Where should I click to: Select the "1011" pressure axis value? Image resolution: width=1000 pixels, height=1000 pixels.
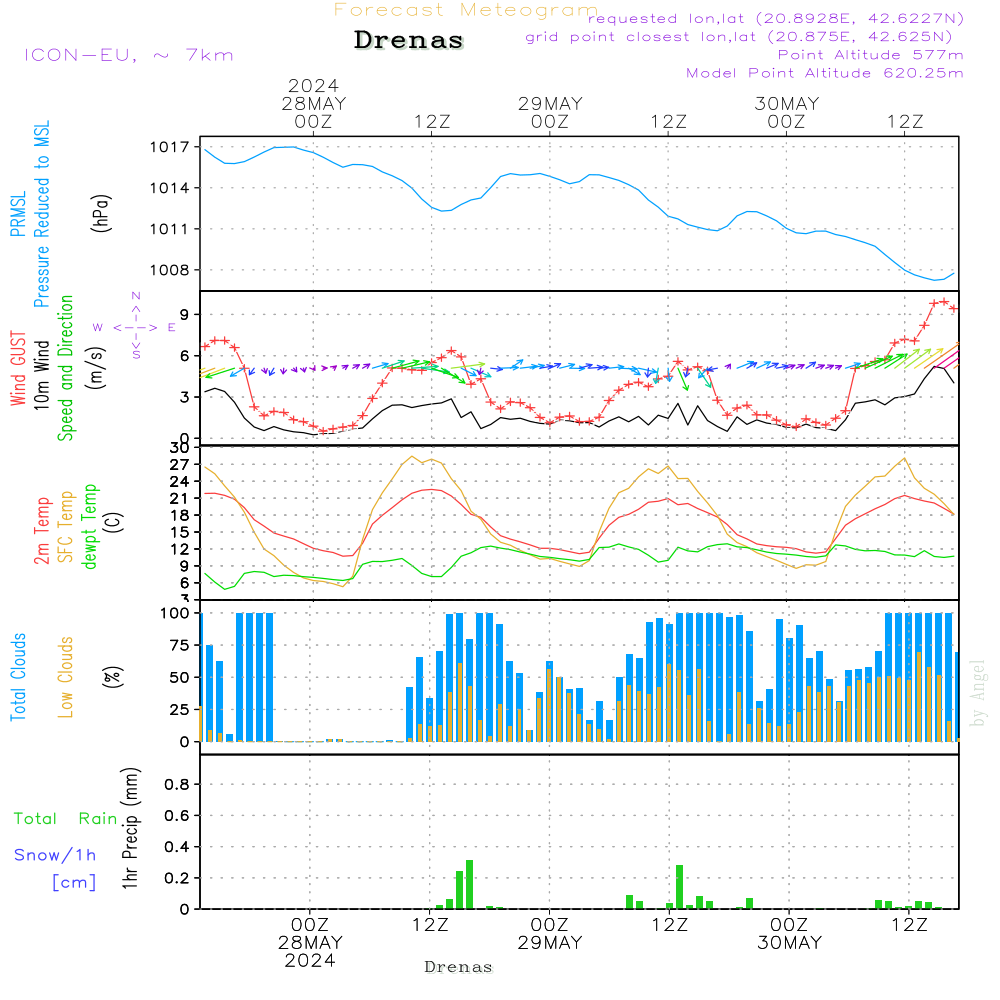click(170, 229)
